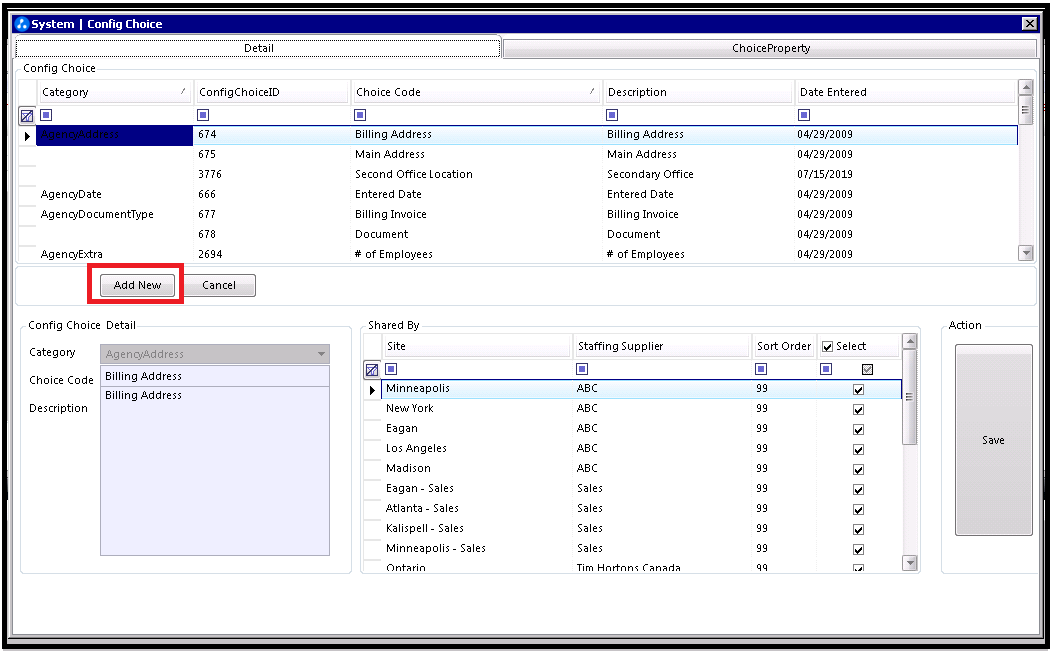The image size is (1057, 654).
Task: Open ConfigChoiceID column filter icon
Action: [x=203, y=115]
